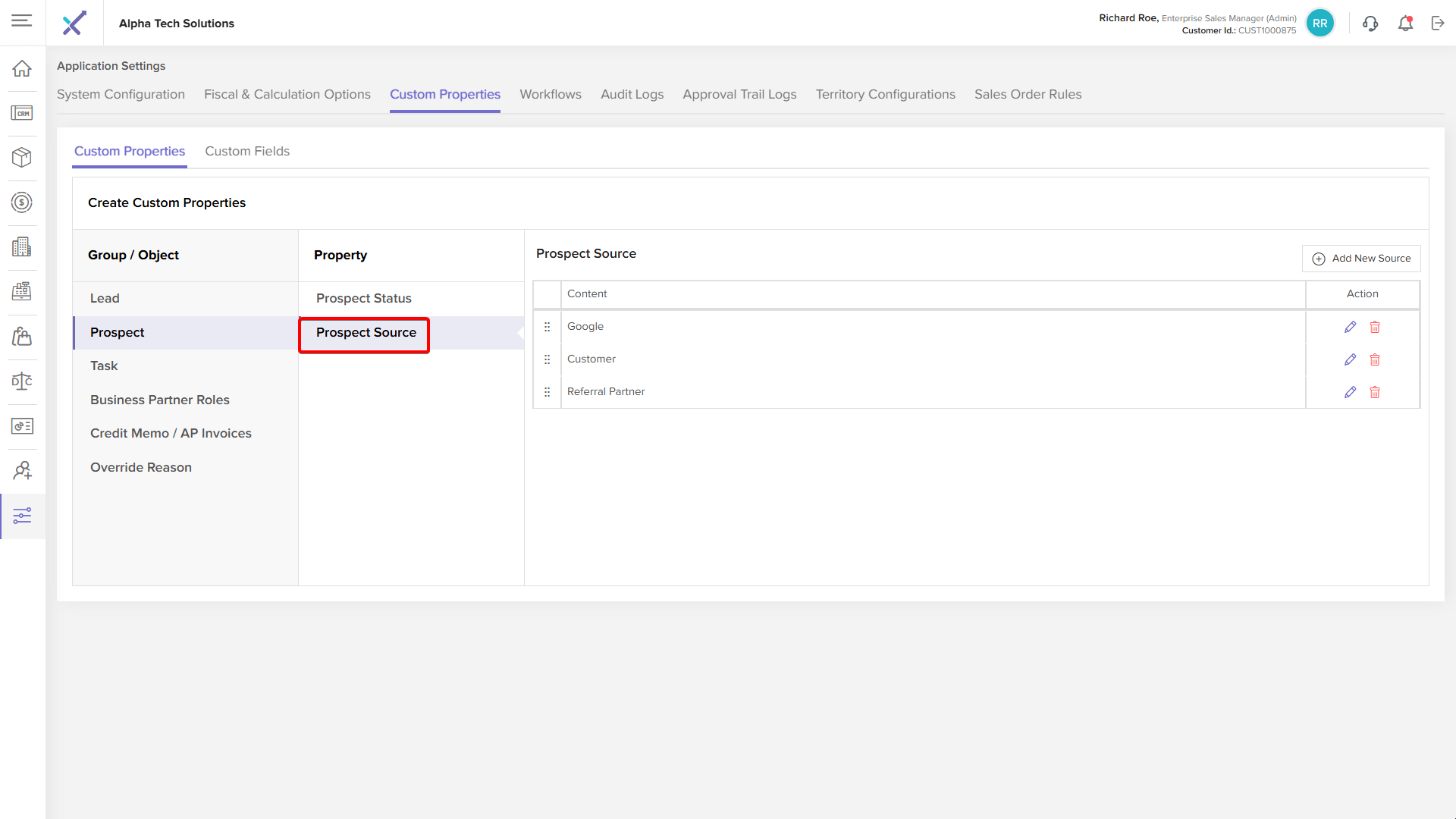The height and width of the screenshot is (819, 1456).
Task: Select Override Reason group
Action: tap(141, 467)
